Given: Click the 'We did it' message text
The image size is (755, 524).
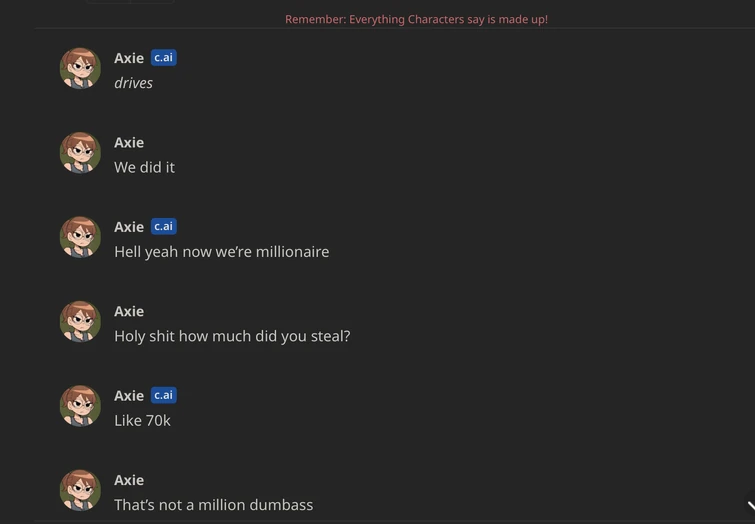Looking at the screenshot, I should pos(144,168).
